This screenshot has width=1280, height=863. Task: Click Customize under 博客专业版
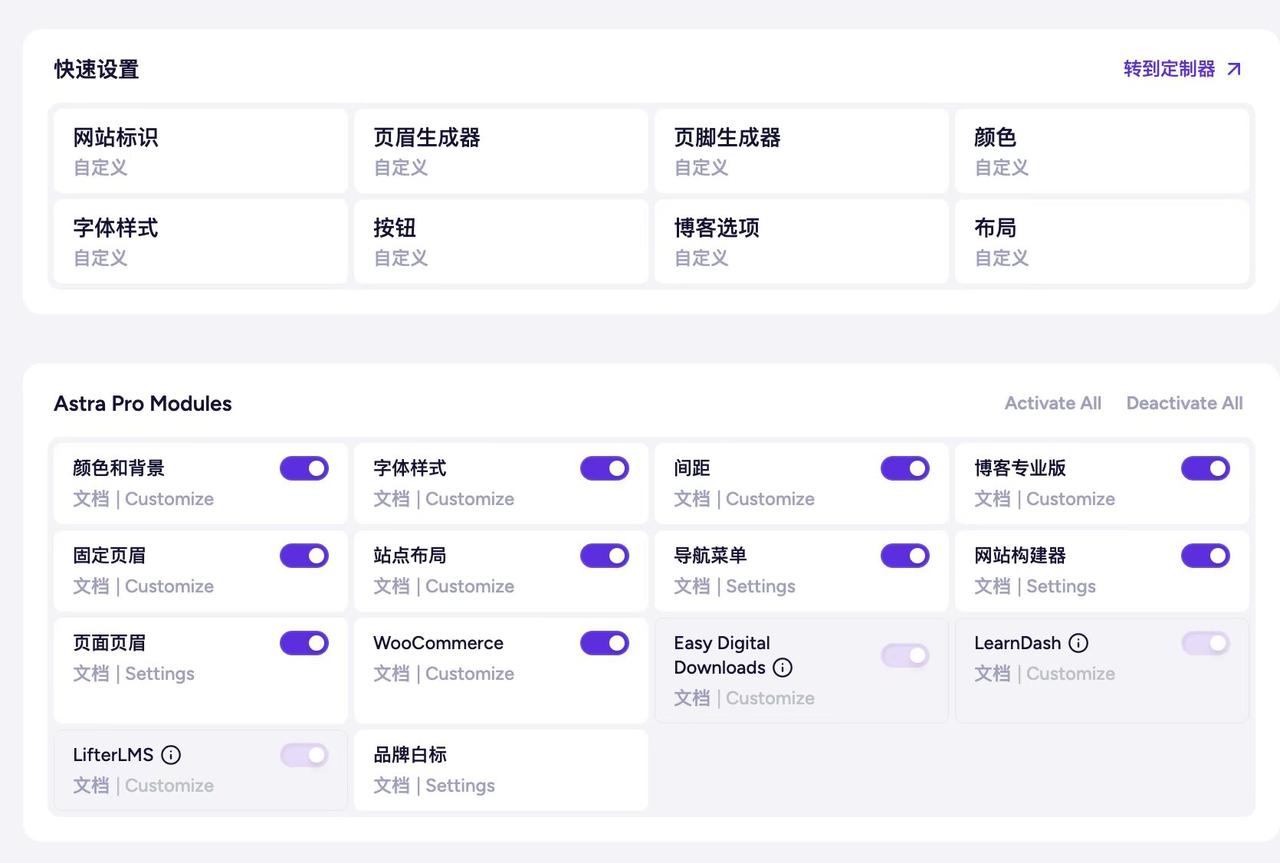click(x=1070, y=499)
